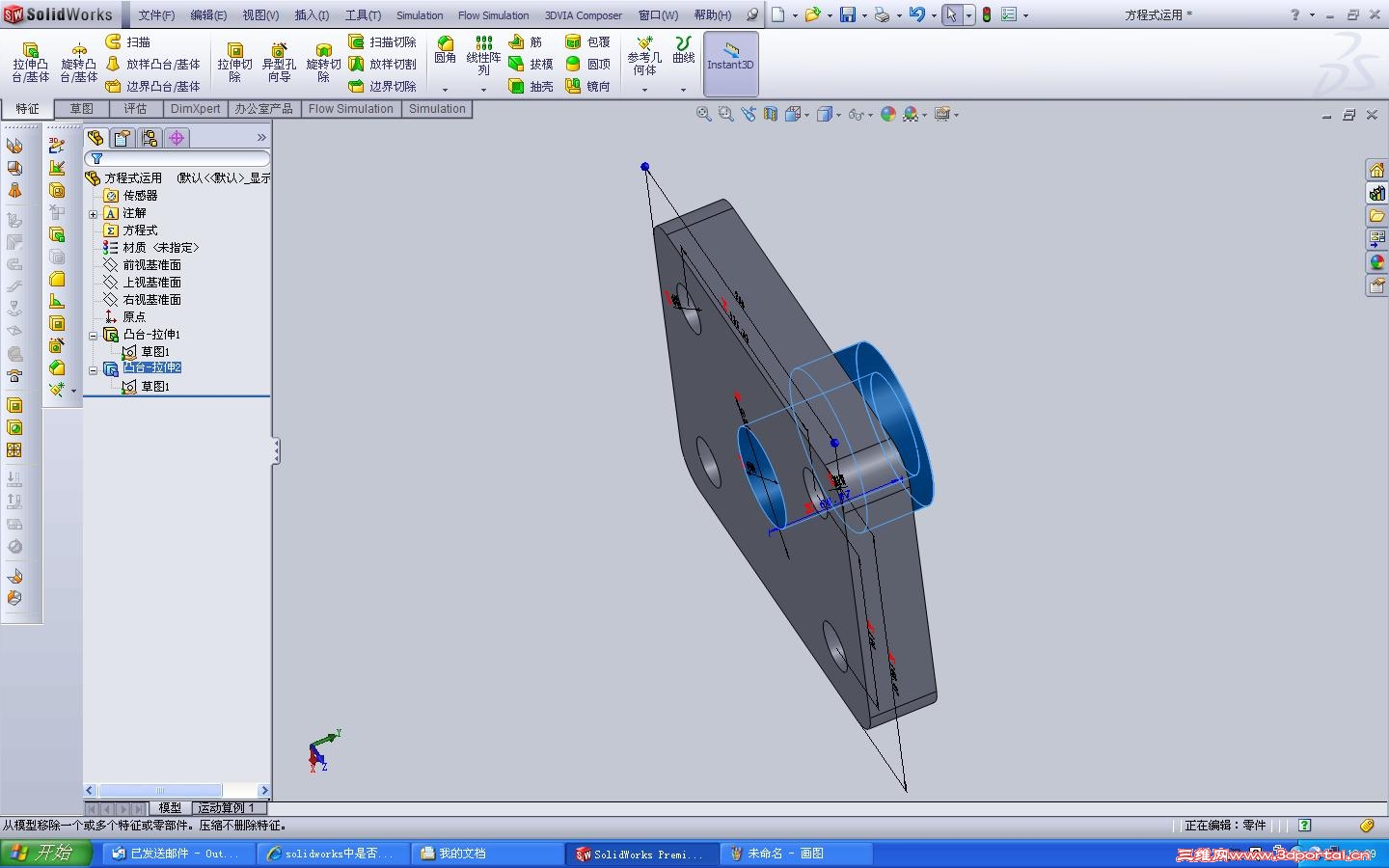Open the File Explorer folder task pane icon
The image size is (1389, 868).
[x=1376, y=216]
